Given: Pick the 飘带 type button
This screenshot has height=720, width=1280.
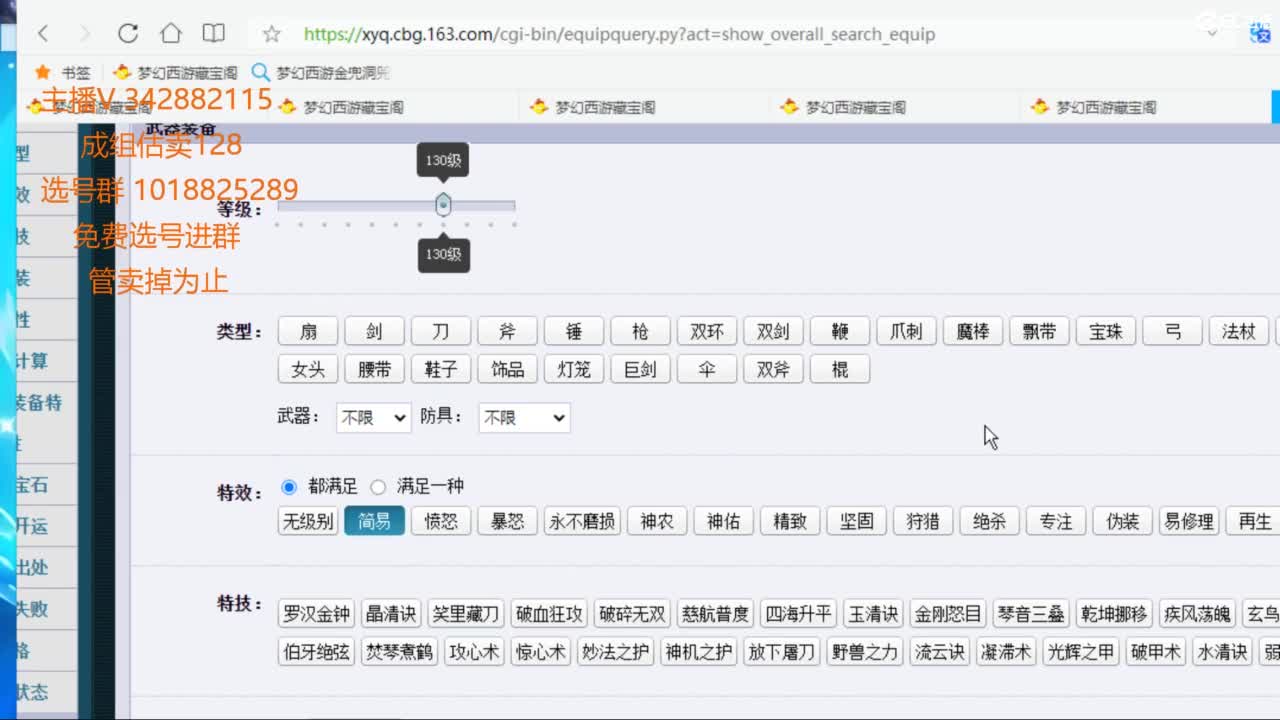Looking at the screenshot, I should tap(1039, 331).
